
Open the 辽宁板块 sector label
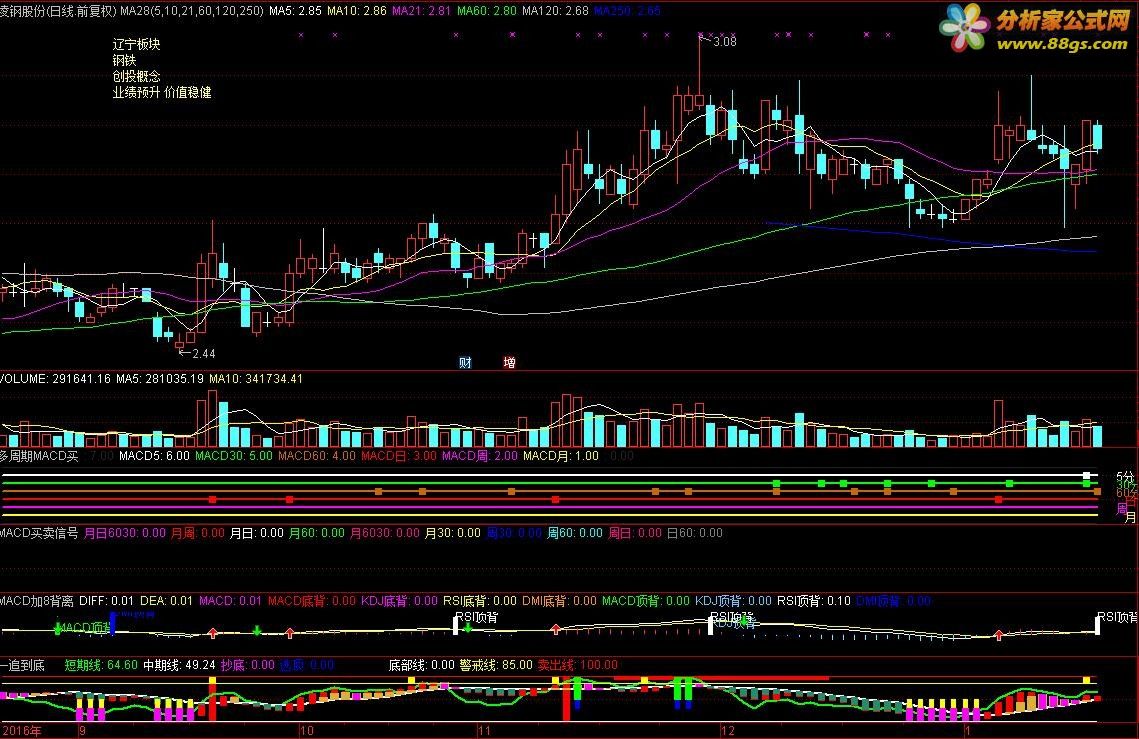point(137,44)
